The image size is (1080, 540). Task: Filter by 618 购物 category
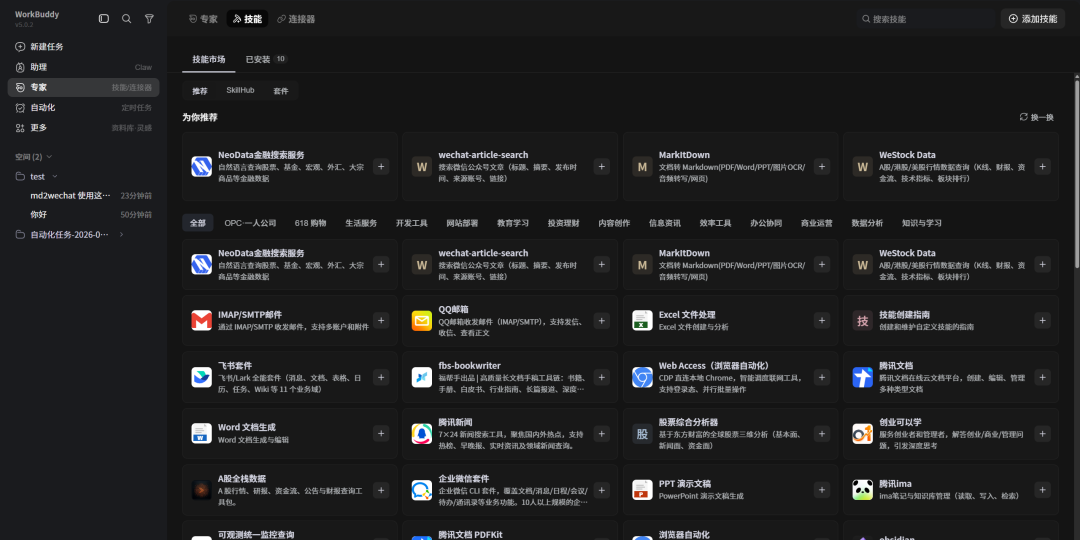coord(310,223)
